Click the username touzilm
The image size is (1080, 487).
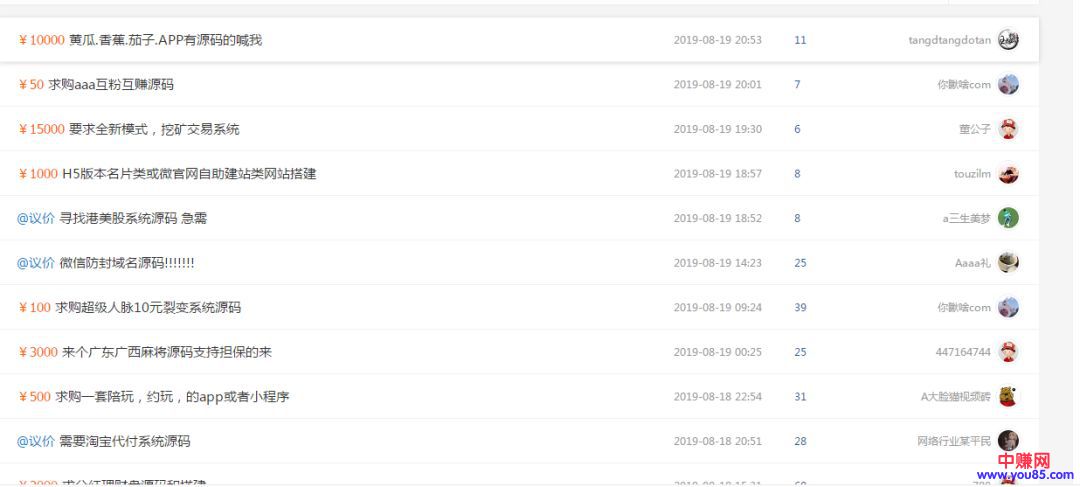(x=972, y=174)
